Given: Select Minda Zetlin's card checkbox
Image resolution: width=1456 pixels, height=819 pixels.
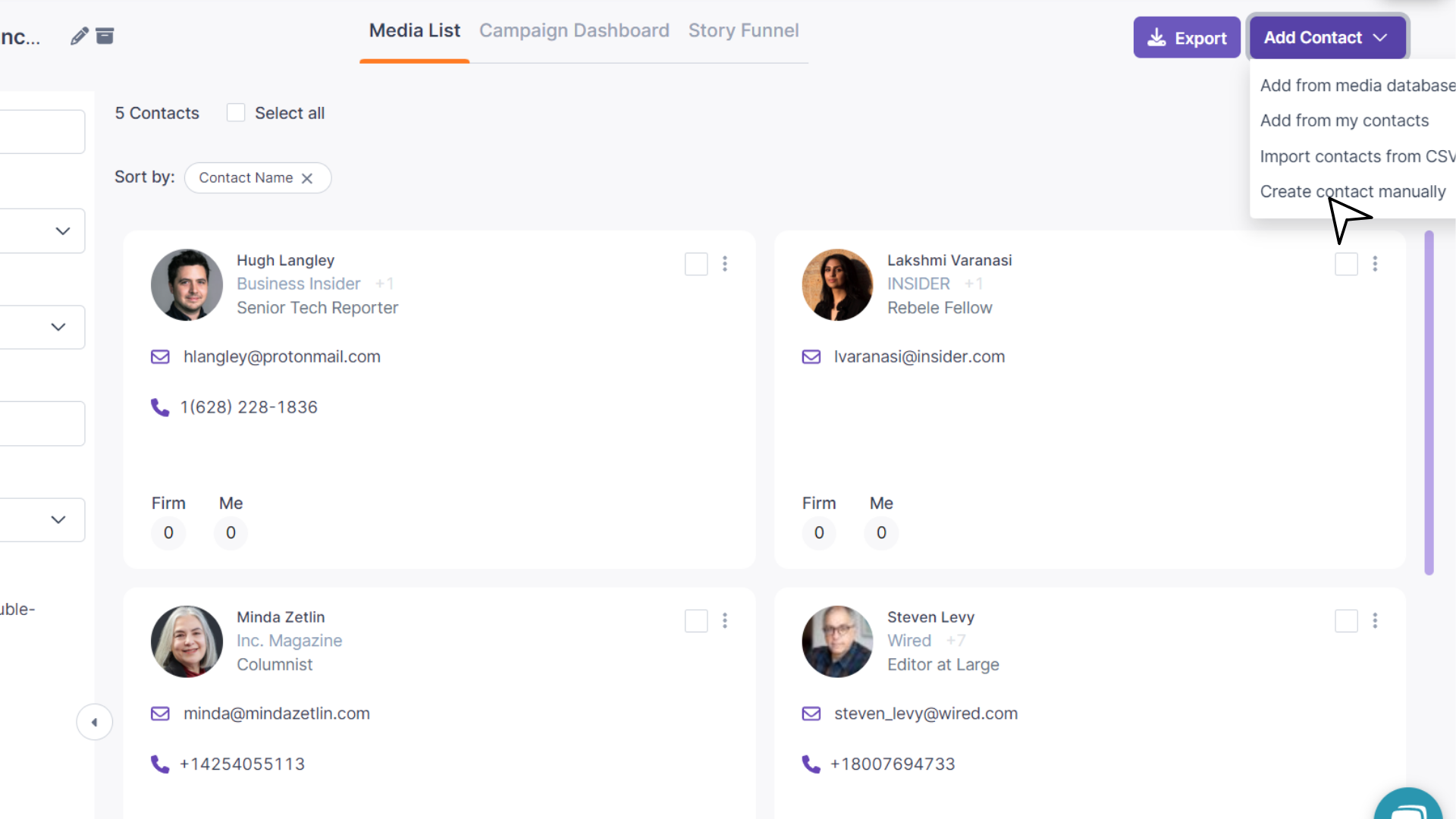Looking at the screenshot, I should point(696,621).
